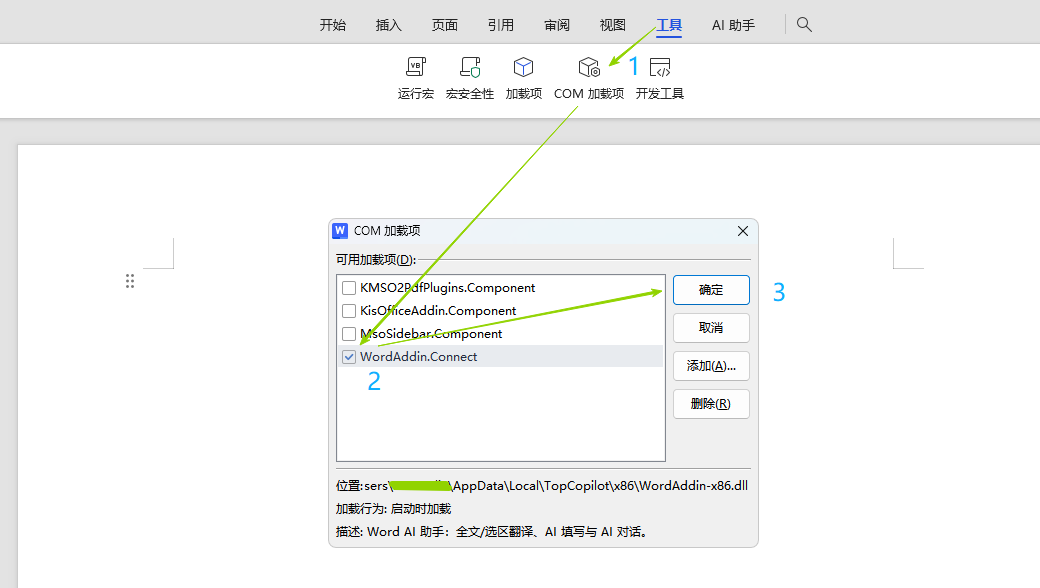This screenshot has height=588, width=1040.
Task: Open Developer Tools (开发工具)
Action: 659,78
